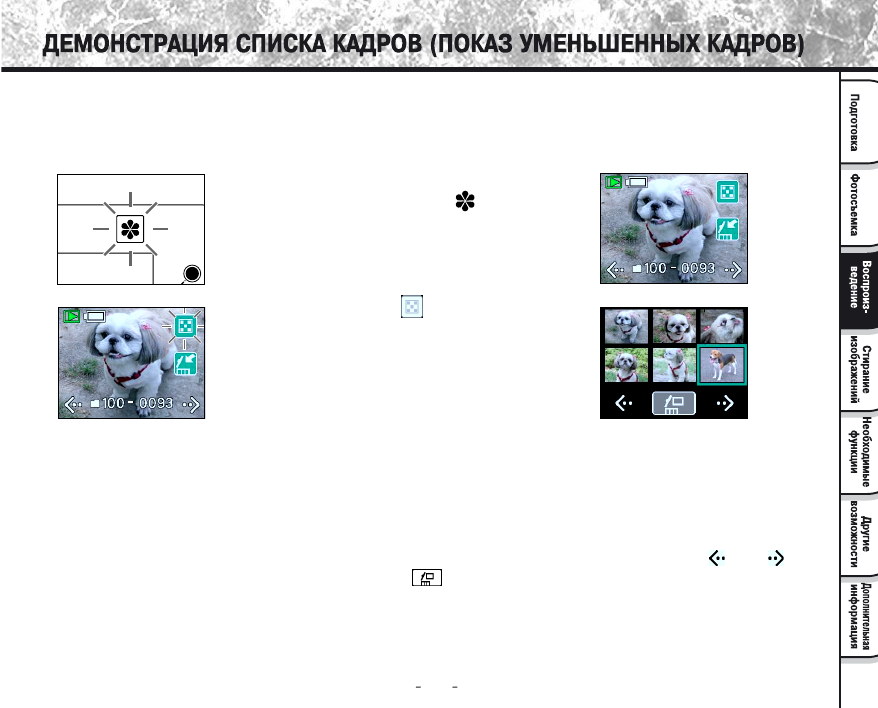Select the macro flower icon in the viewfinder
The height and width of the screenshot is (708, 878).
coord(130,229)
